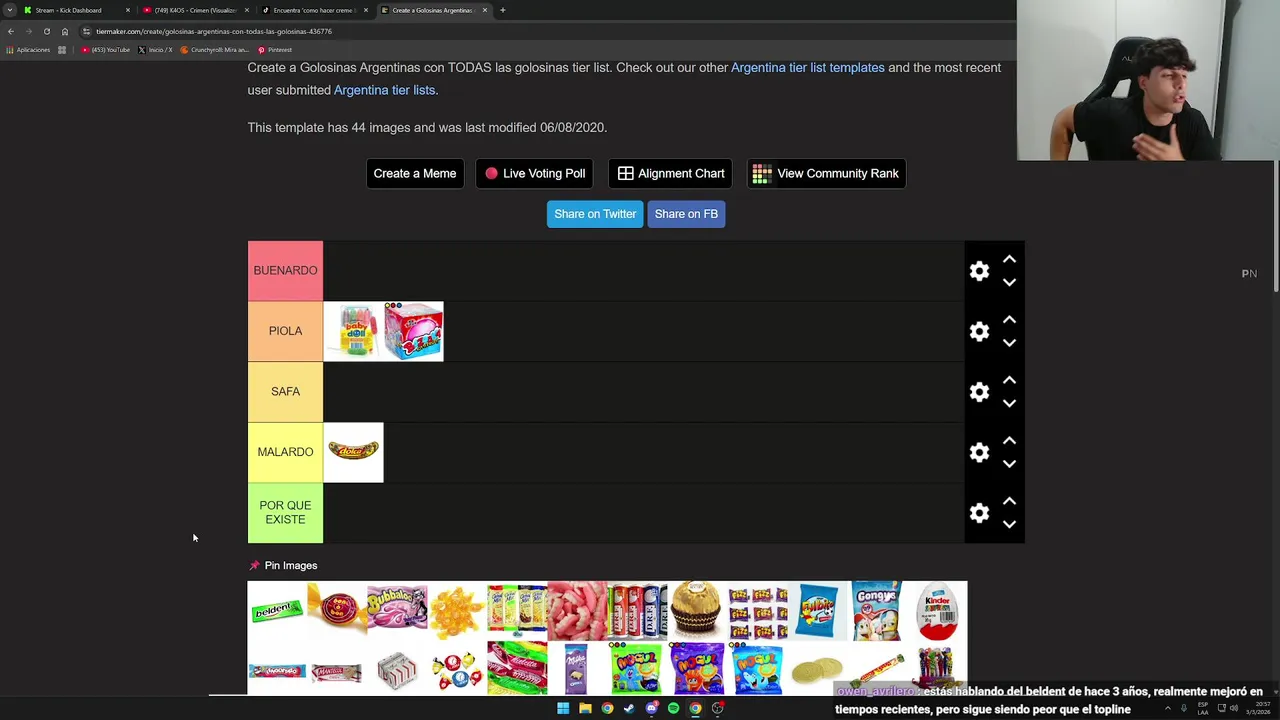The image size is (1280, 720).
Task: Select the Bubbaloo gum image
Action: pos(397,611)
